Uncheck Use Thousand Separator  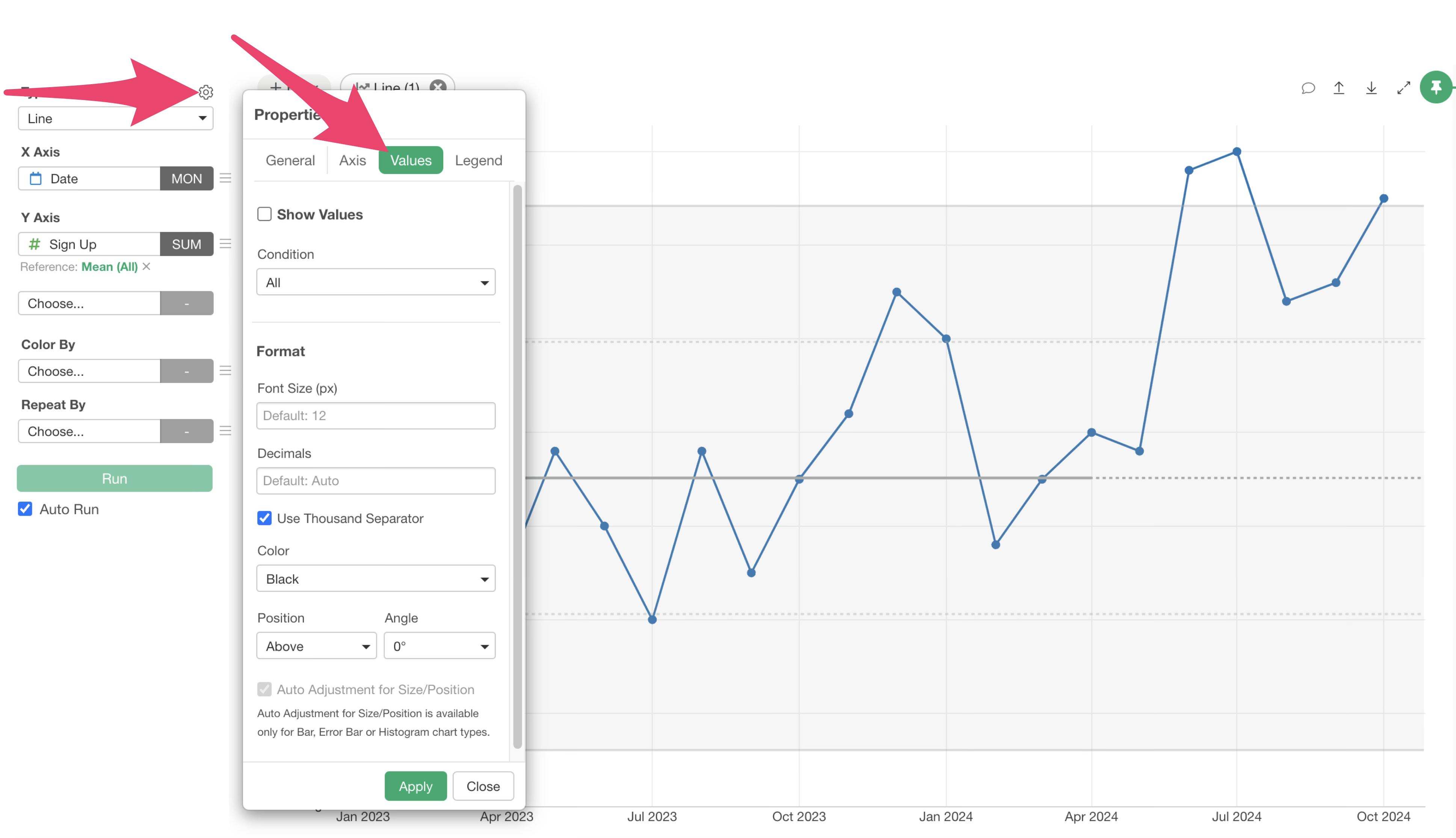click(x=264, y=519)
